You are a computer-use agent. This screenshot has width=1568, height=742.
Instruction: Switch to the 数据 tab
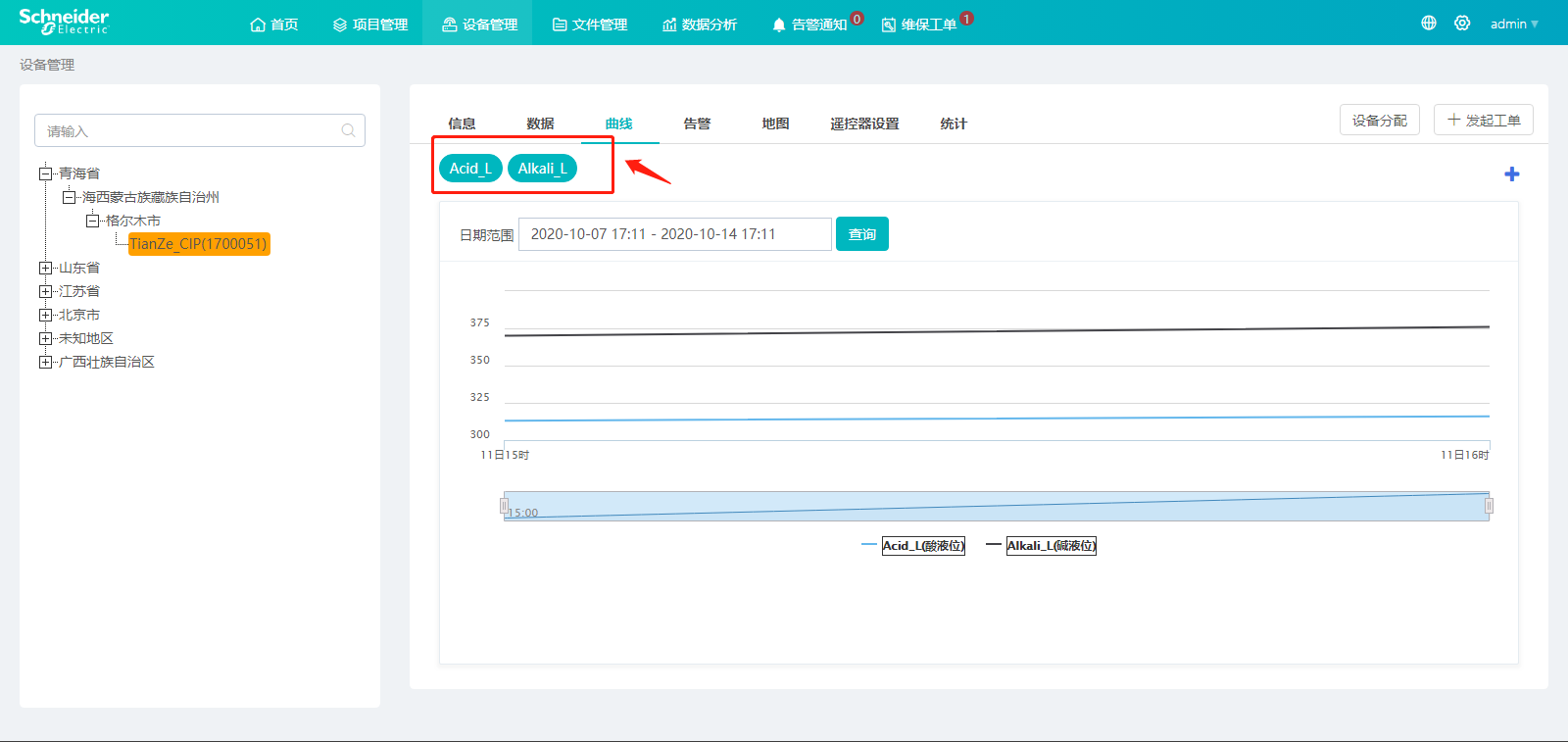540,124
